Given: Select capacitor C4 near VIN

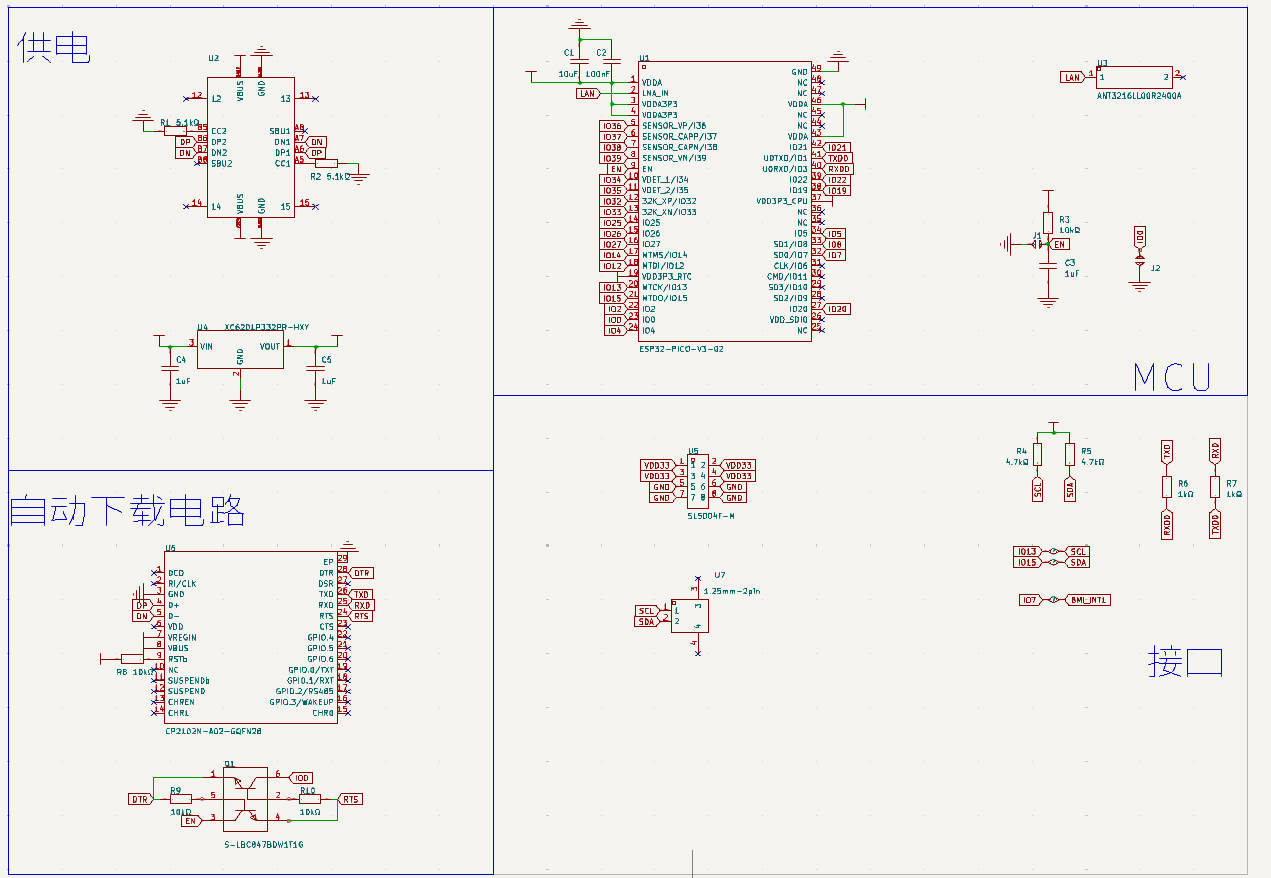Looking at the screenshot, I should pos(170,369).
